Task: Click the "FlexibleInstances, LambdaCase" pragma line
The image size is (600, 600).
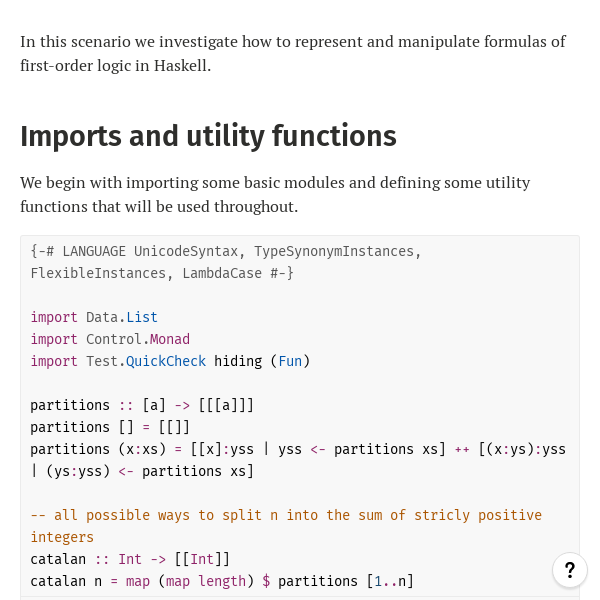Action: click(162, 273)
